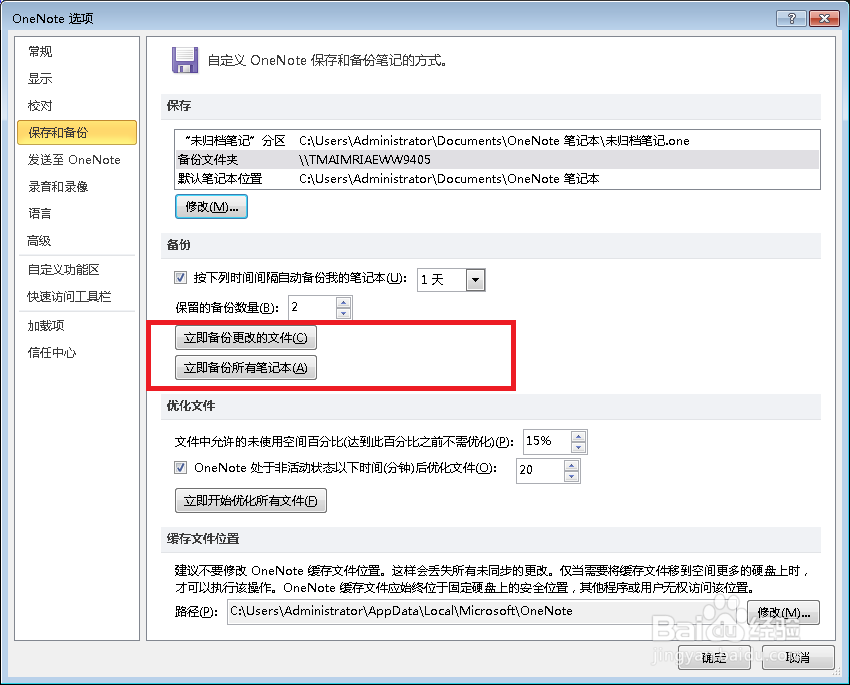Close the OneNote 选项 dialog
Viewport: 850px width, 685px height.
[x=824, y=18]
